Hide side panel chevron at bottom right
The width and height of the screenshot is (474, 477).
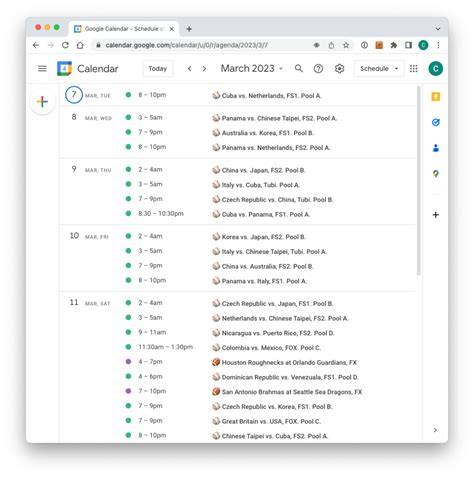tap(435, 430)
